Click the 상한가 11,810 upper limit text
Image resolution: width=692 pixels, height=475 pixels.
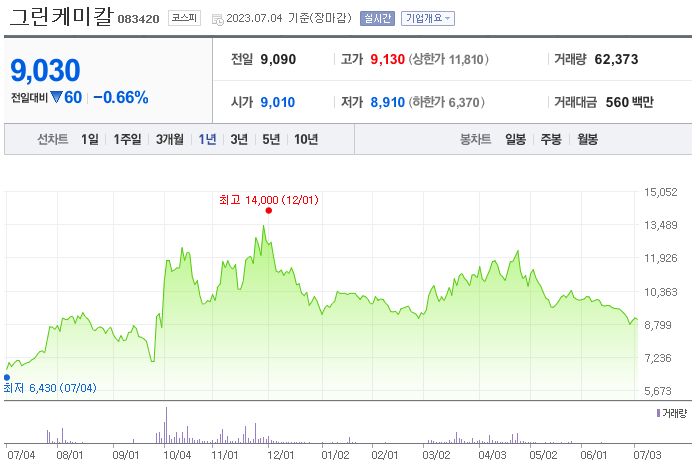(448, 59)
